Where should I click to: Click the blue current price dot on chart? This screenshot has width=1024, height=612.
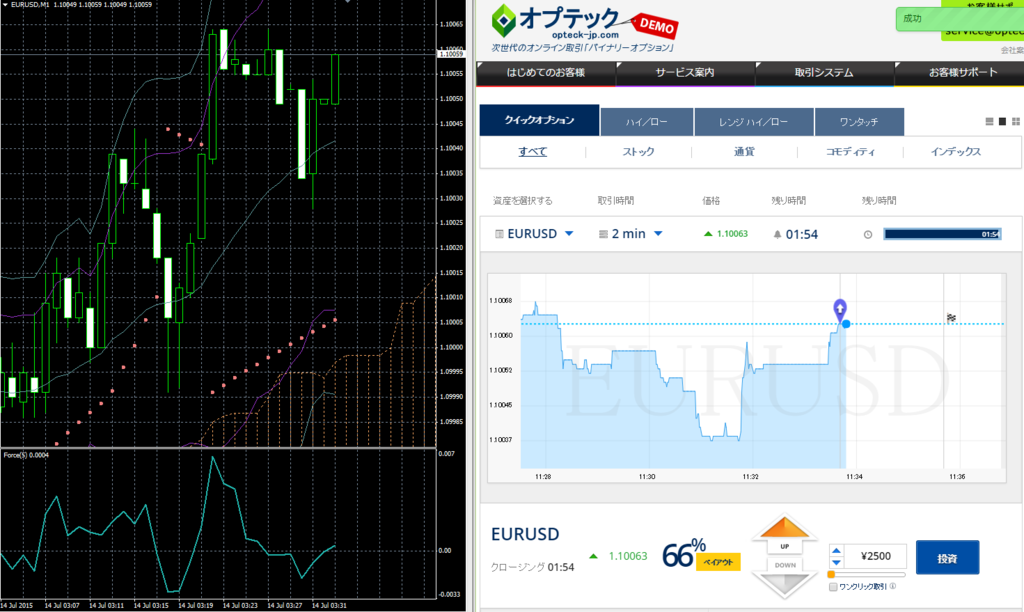point(846,324)
